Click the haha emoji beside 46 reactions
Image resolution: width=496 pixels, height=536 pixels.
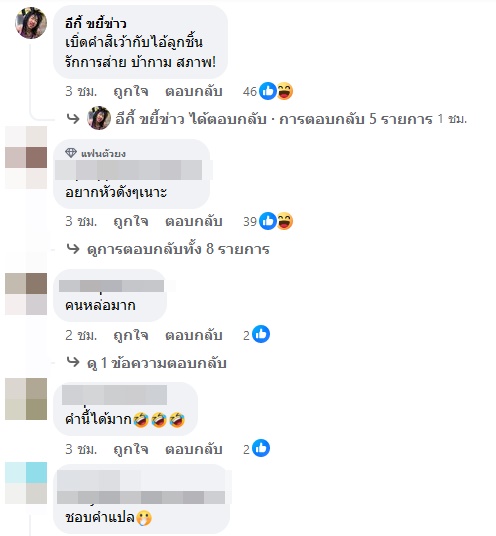(x=284, y=91)
